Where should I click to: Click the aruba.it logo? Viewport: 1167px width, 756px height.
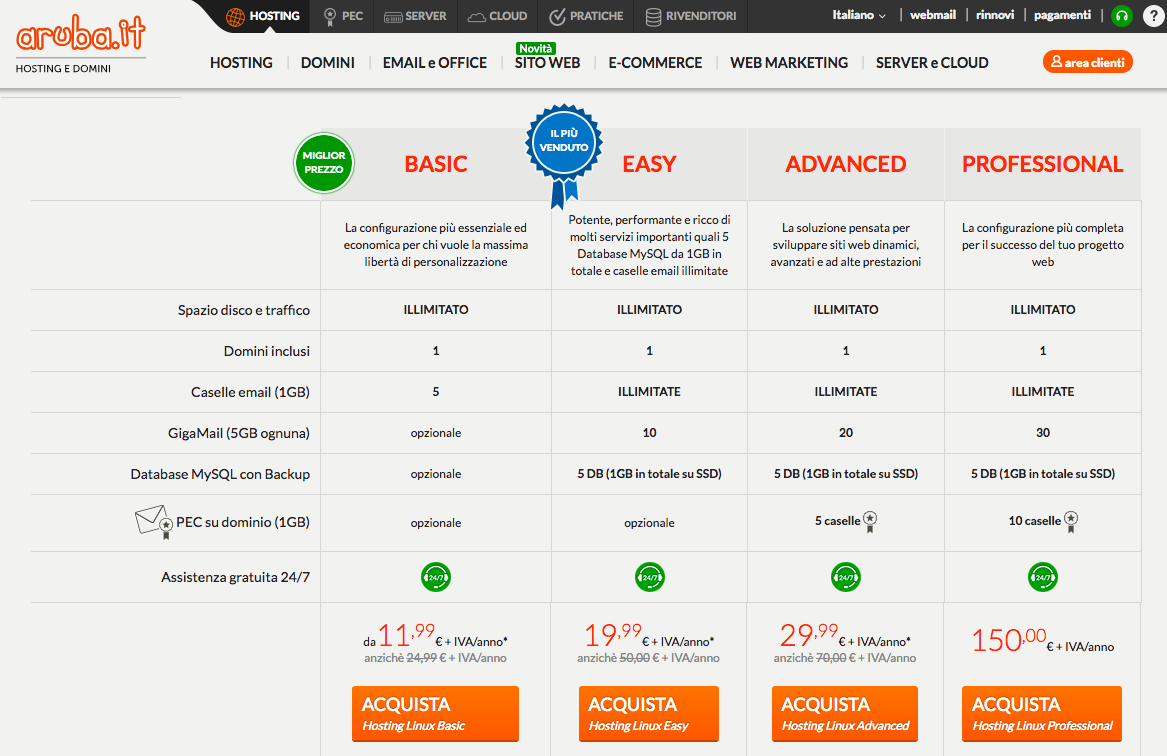[80, 34]
